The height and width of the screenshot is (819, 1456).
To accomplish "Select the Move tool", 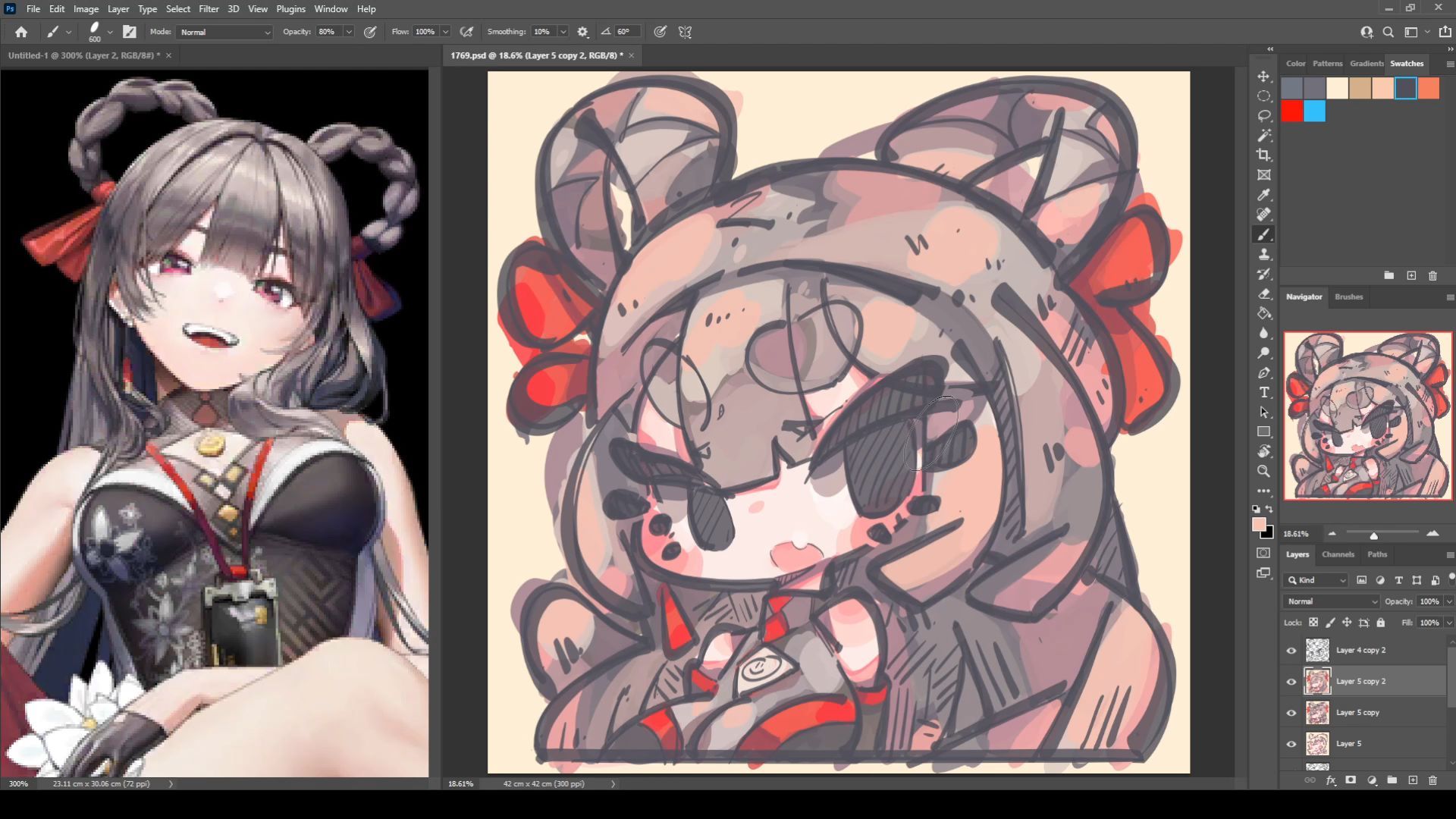I will (x=1264, y=77).
